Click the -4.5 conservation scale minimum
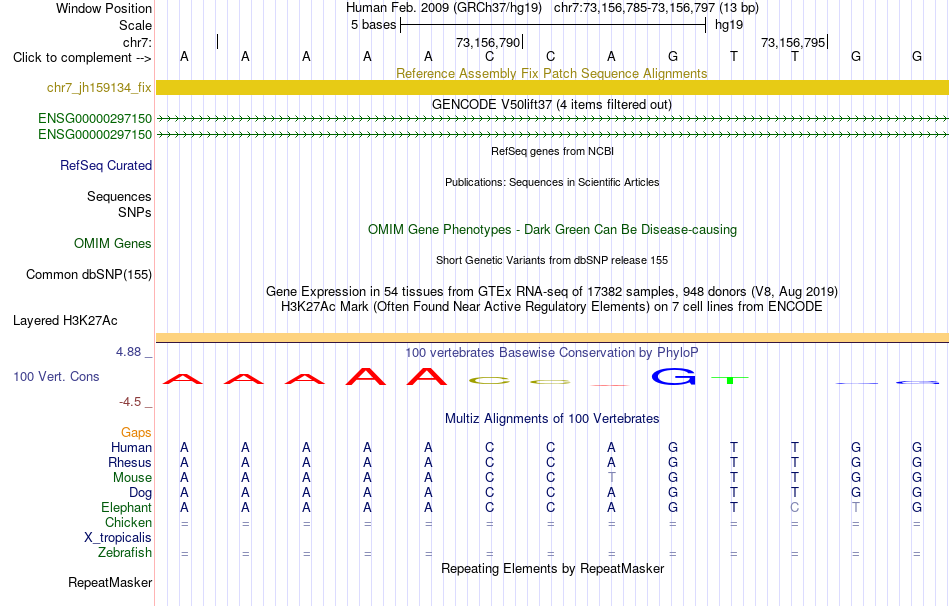This screenshot has width=950, height=606. pos(130,402)
